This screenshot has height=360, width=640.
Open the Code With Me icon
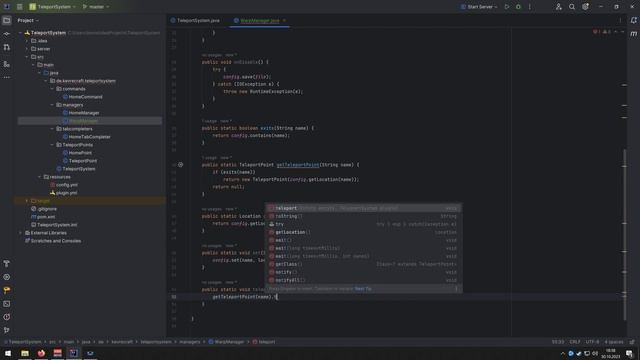[x=559, y=7]
